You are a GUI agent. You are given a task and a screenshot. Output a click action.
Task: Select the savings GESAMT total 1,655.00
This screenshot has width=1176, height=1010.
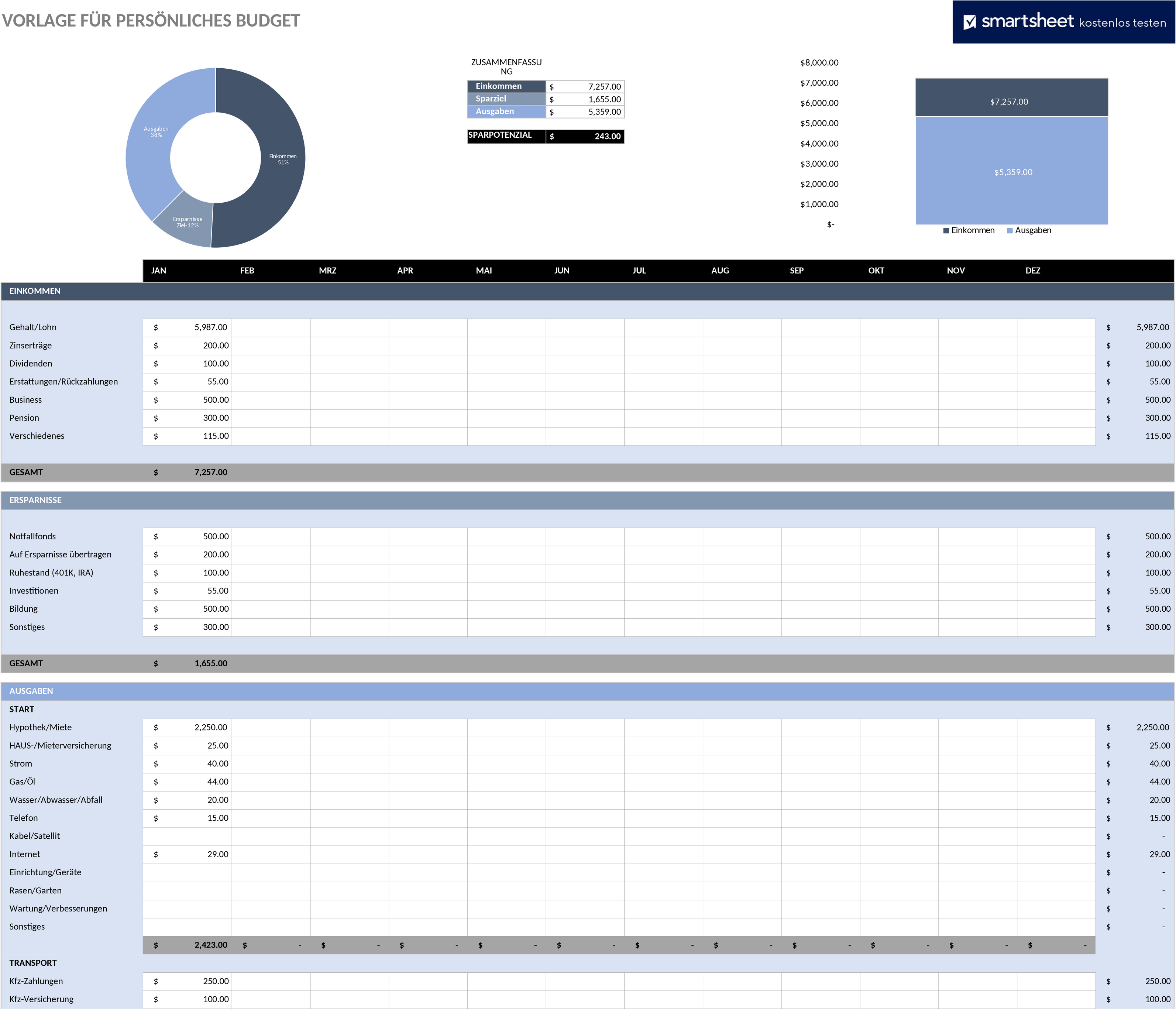click(x=187, y=664)
